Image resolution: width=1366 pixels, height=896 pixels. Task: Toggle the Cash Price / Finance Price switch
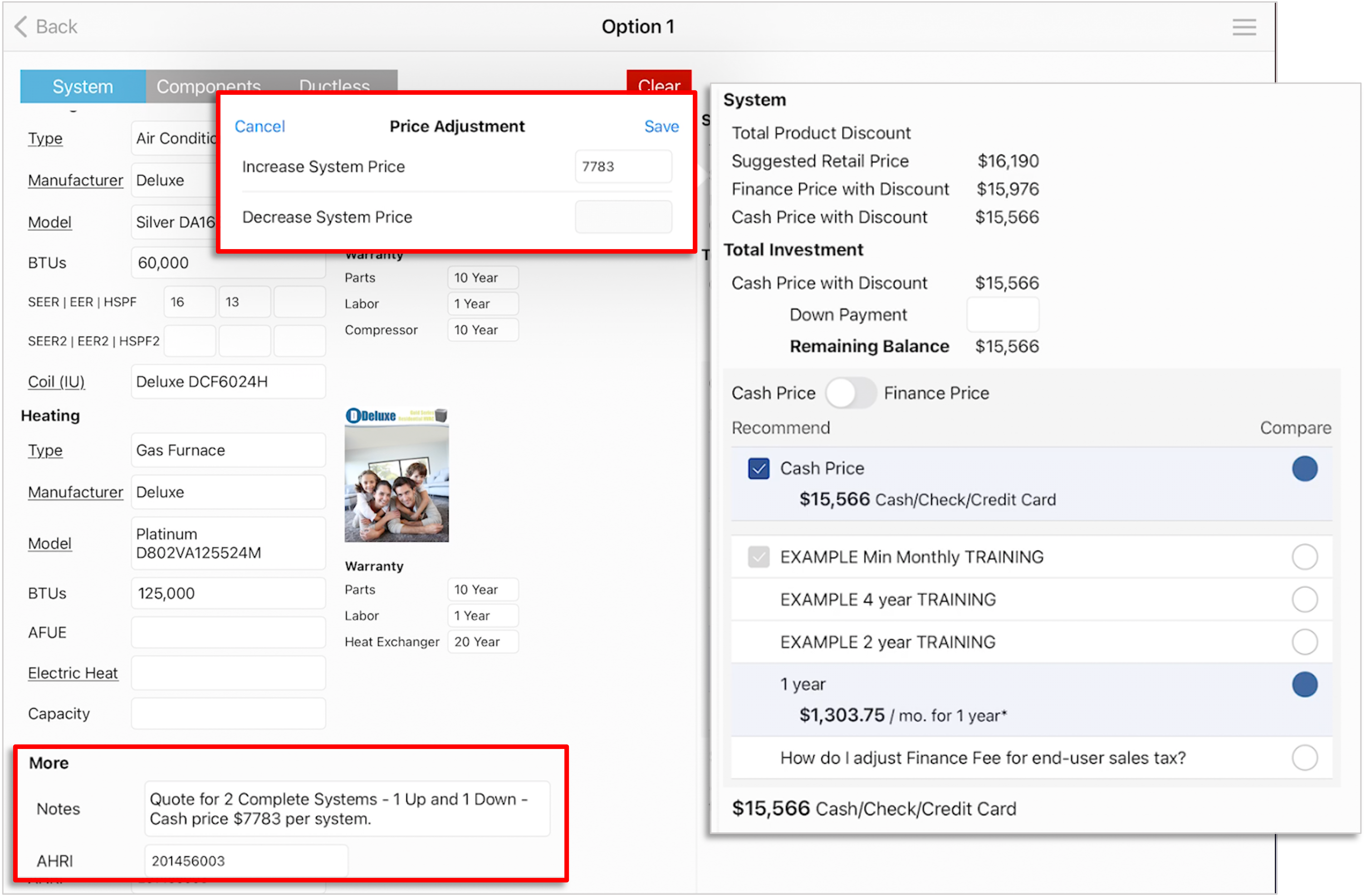tap(851, 393)
